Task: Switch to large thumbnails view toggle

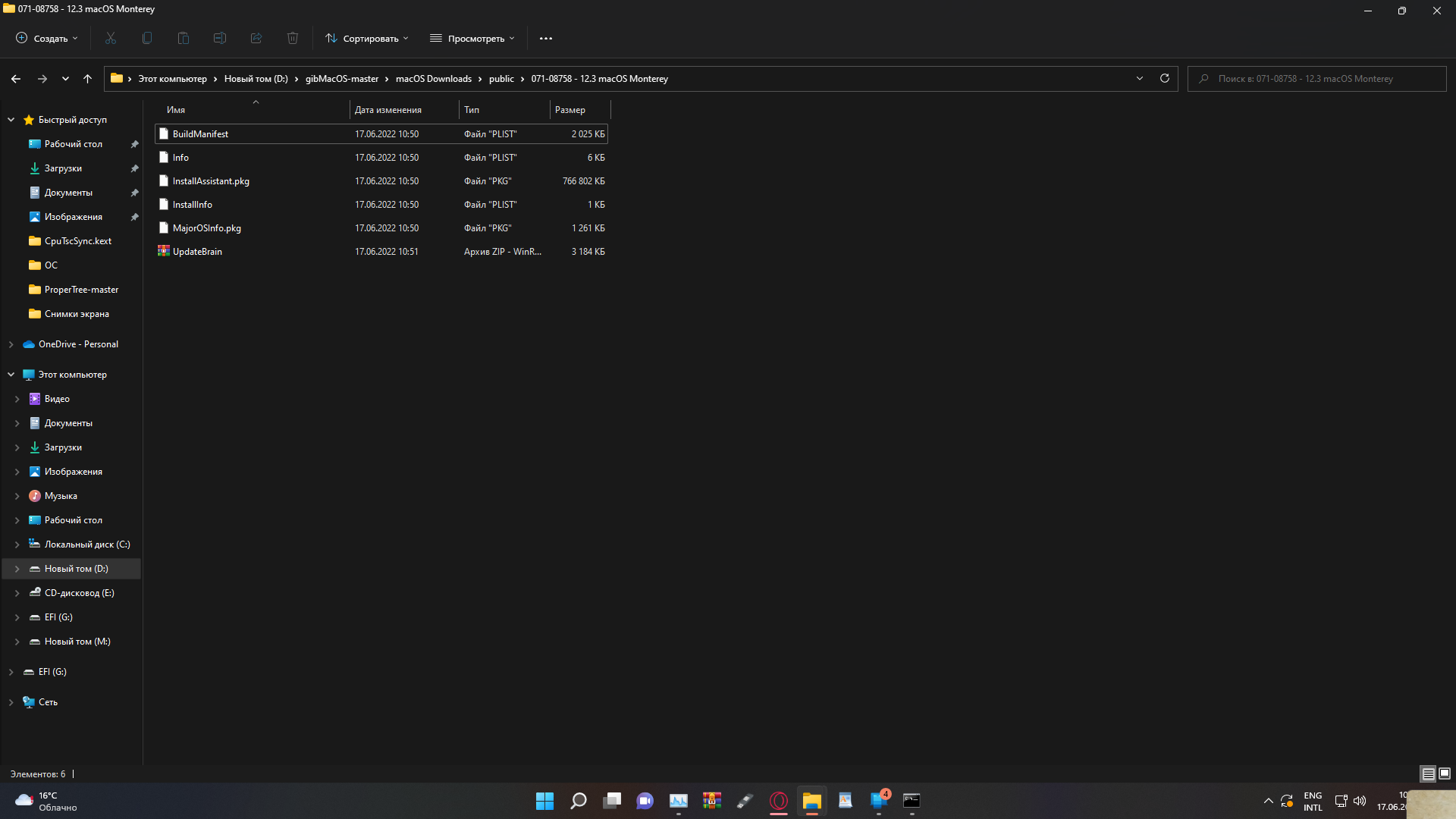Action: coord(1445,773)
